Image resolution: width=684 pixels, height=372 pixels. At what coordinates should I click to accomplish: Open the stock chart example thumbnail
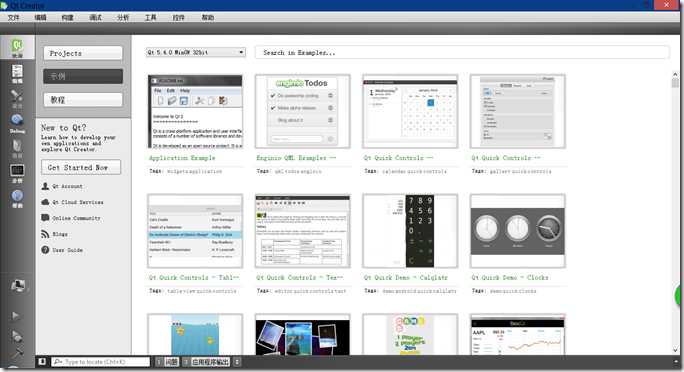click(518, 334)
